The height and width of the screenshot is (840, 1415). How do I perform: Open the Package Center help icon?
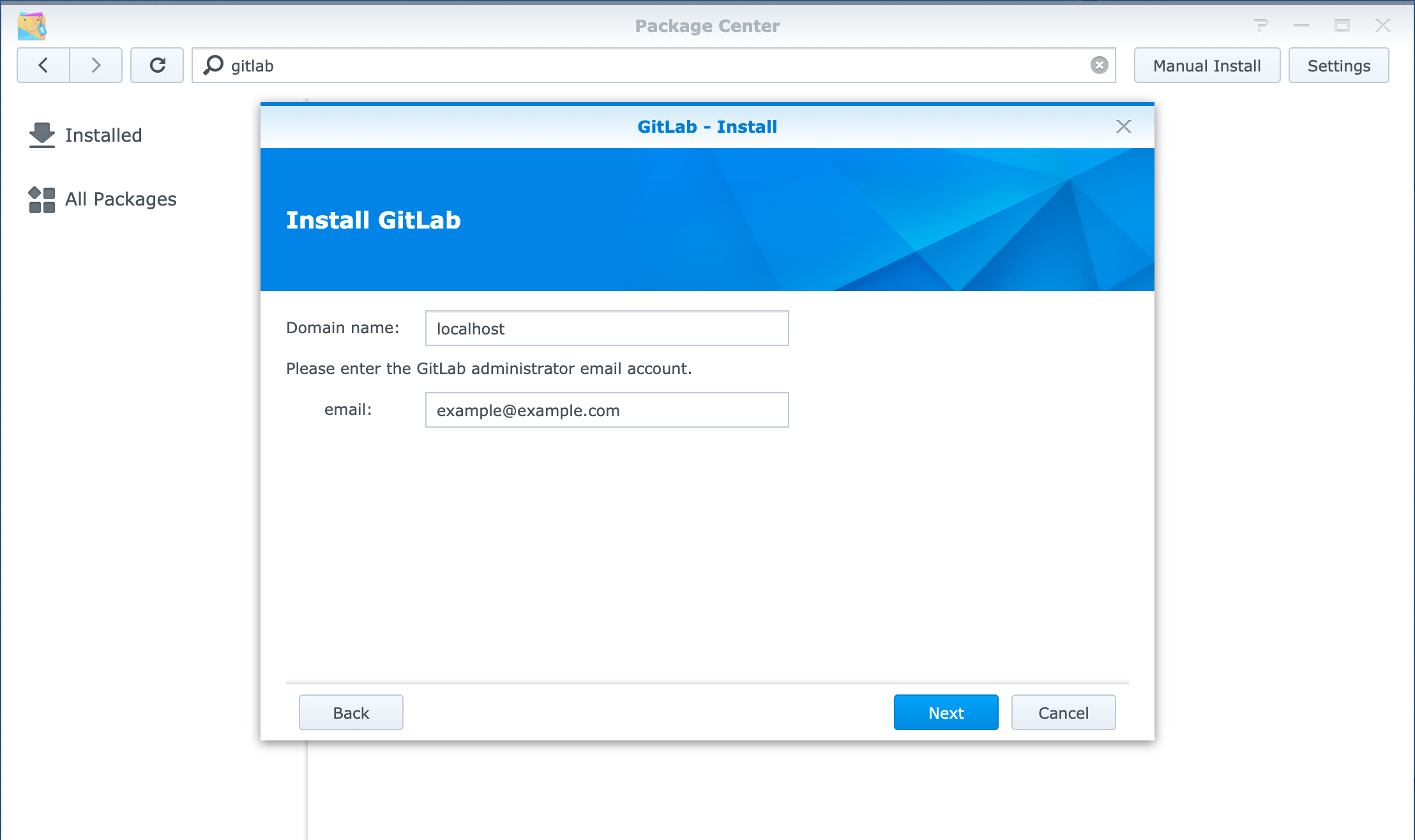[1260, 26]
